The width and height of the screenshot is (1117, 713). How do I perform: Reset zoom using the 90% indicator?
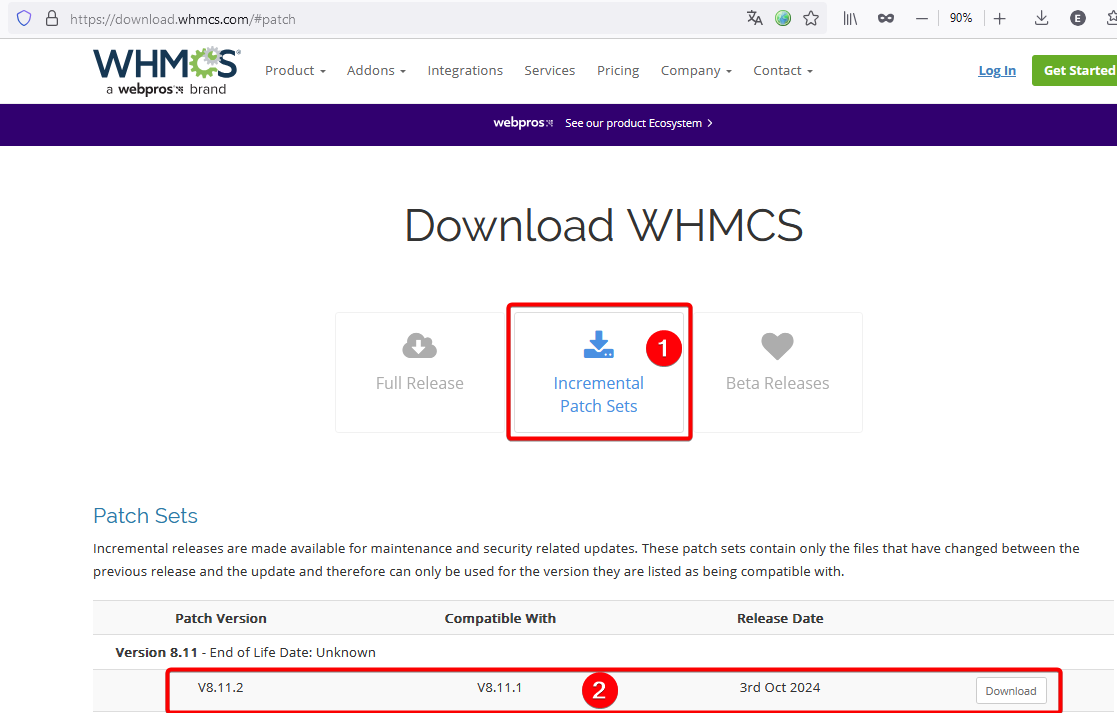click(x=960, y=19)
